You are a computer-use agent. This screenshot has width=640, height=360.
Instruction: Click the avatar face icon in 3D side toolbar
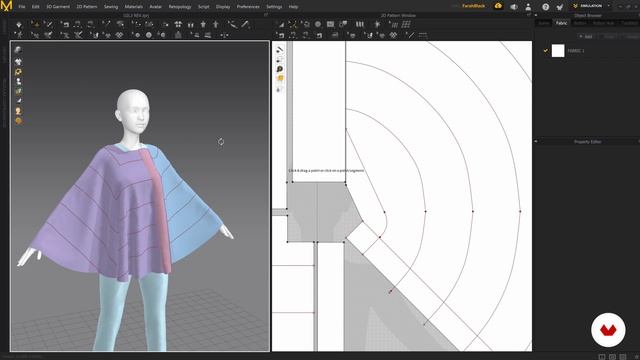18,111
